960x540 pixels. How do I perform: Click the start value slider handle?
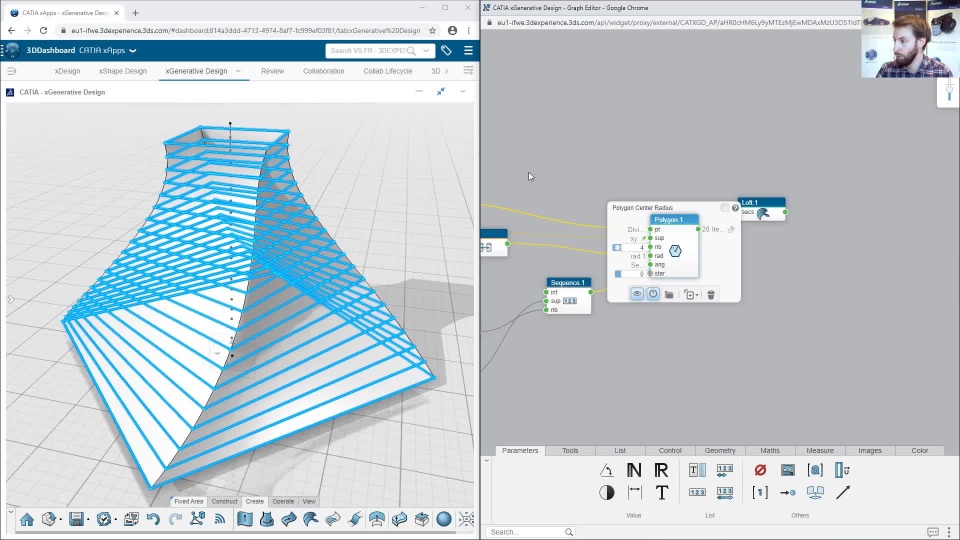618,274
